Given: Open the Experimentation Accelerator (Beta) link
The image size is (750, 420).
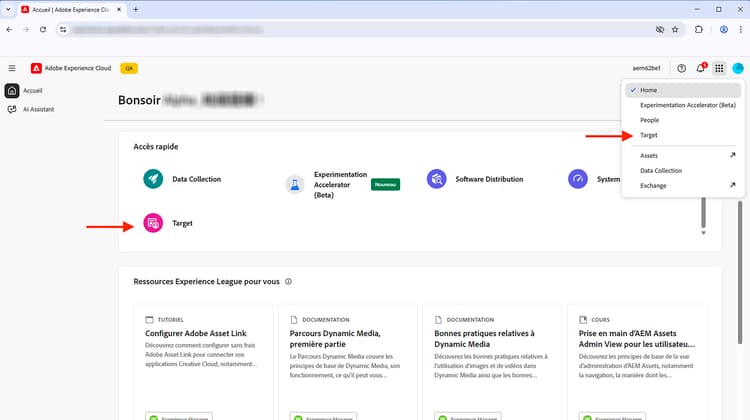Looking at the screenshot, I should tap(340, 185).
